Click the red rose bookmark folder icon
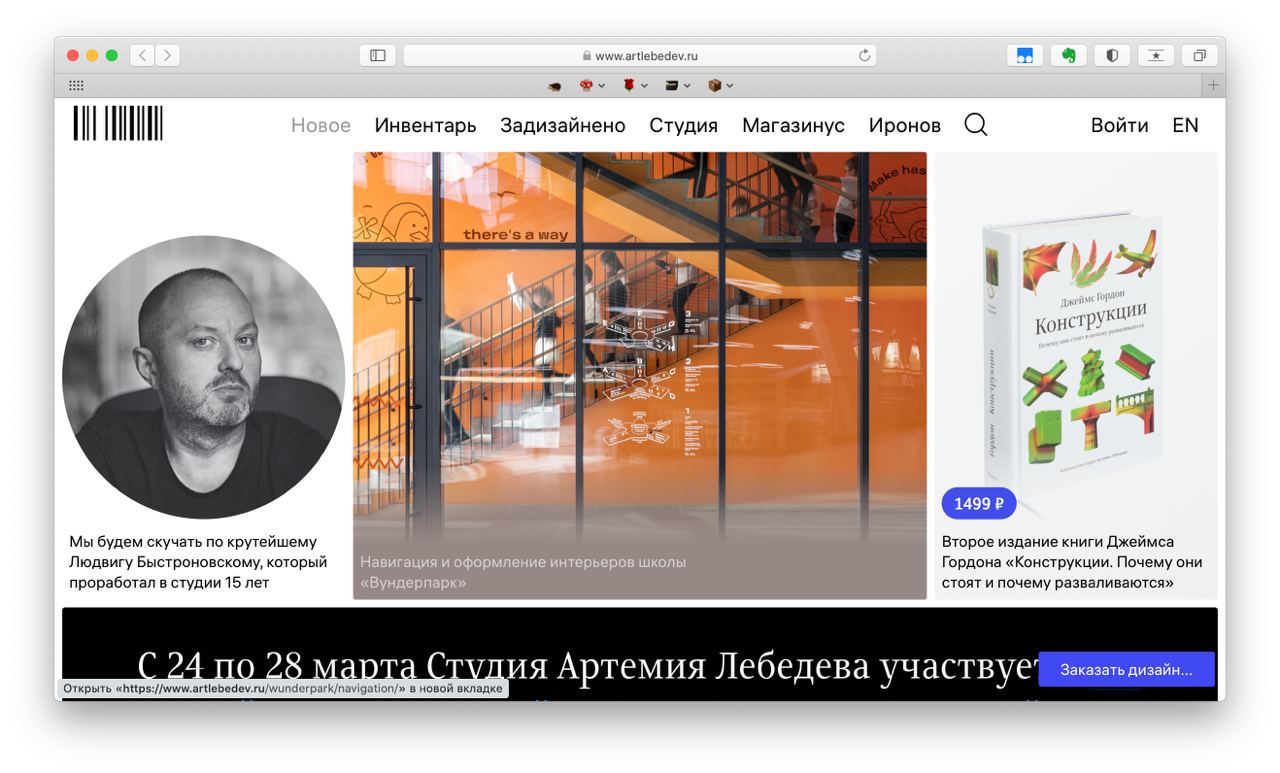This screenshot has height=773, width=1280. [629, 85]
